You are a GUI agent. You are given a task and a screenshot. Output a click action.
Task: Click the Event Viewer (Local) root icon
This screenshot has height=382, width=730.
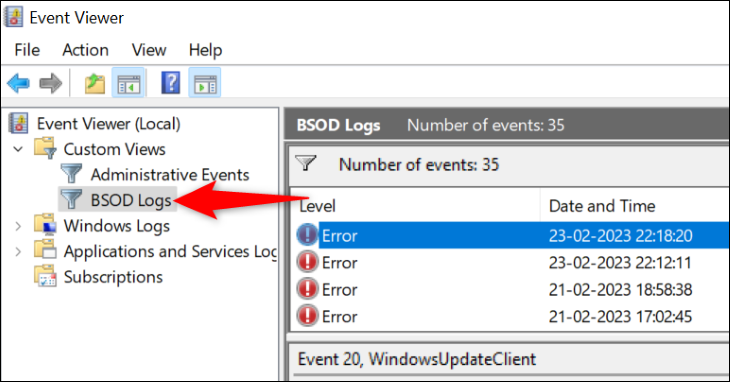(x=19, y=123)
